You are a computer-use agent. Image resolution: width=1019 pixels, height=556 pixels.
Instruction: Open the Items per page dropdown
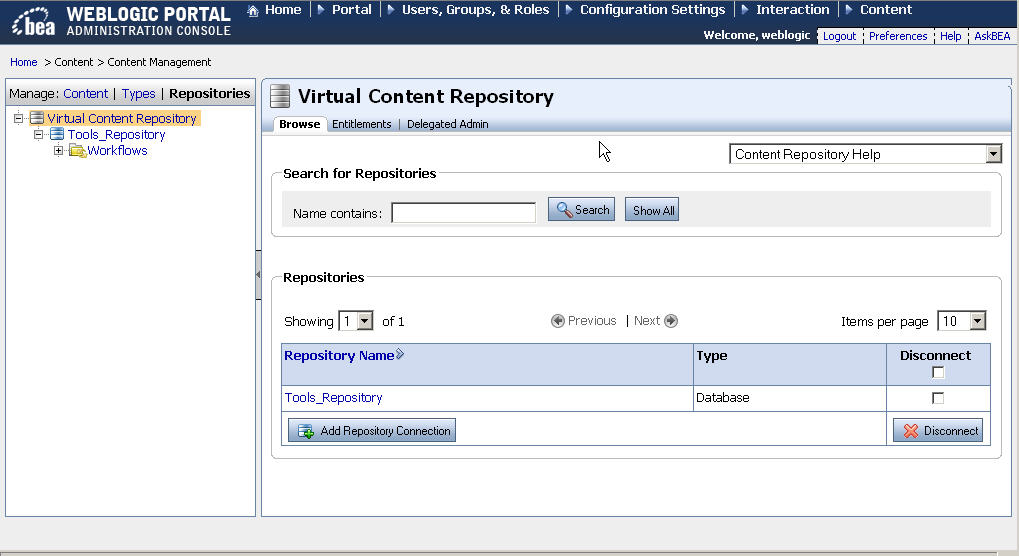tap(977, 321)
